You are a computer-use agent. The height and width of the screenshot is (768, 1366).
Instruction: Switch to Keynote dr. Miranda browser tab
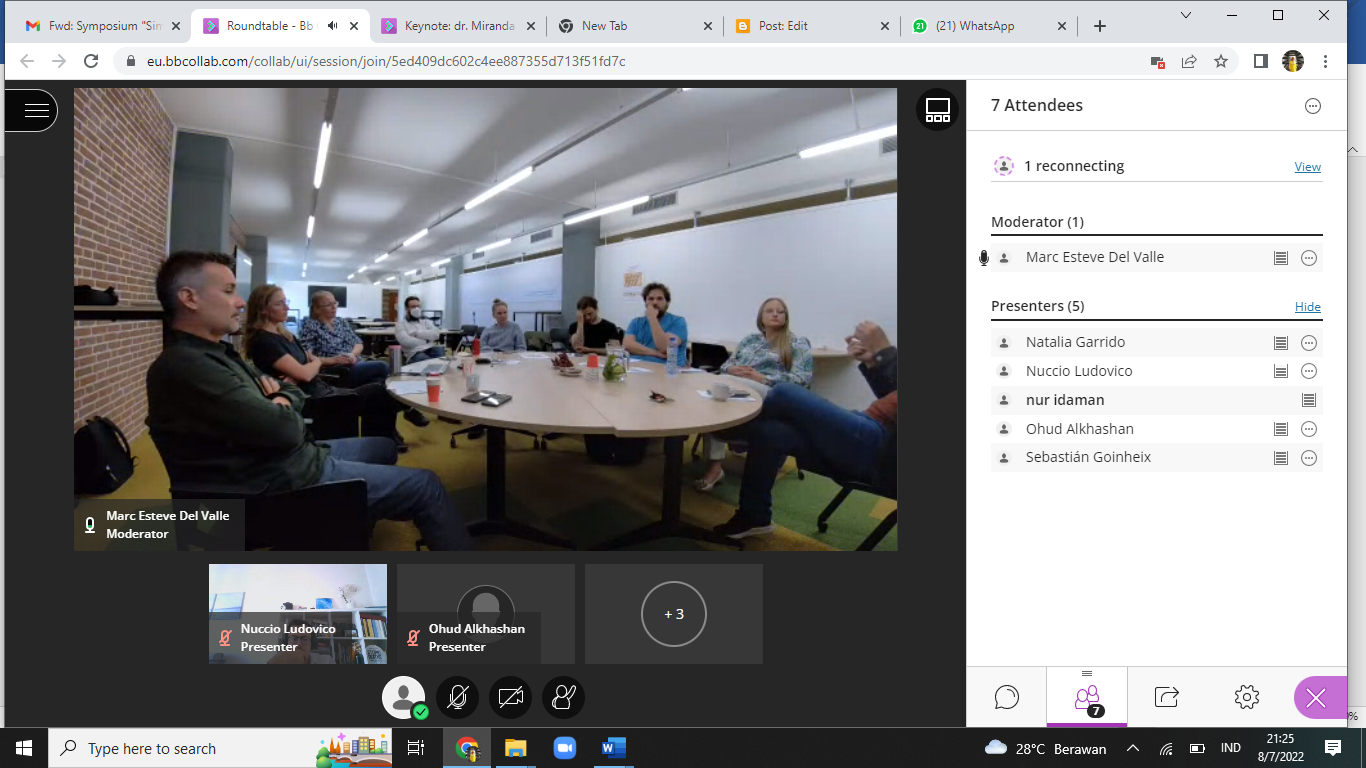coord(458,26)
